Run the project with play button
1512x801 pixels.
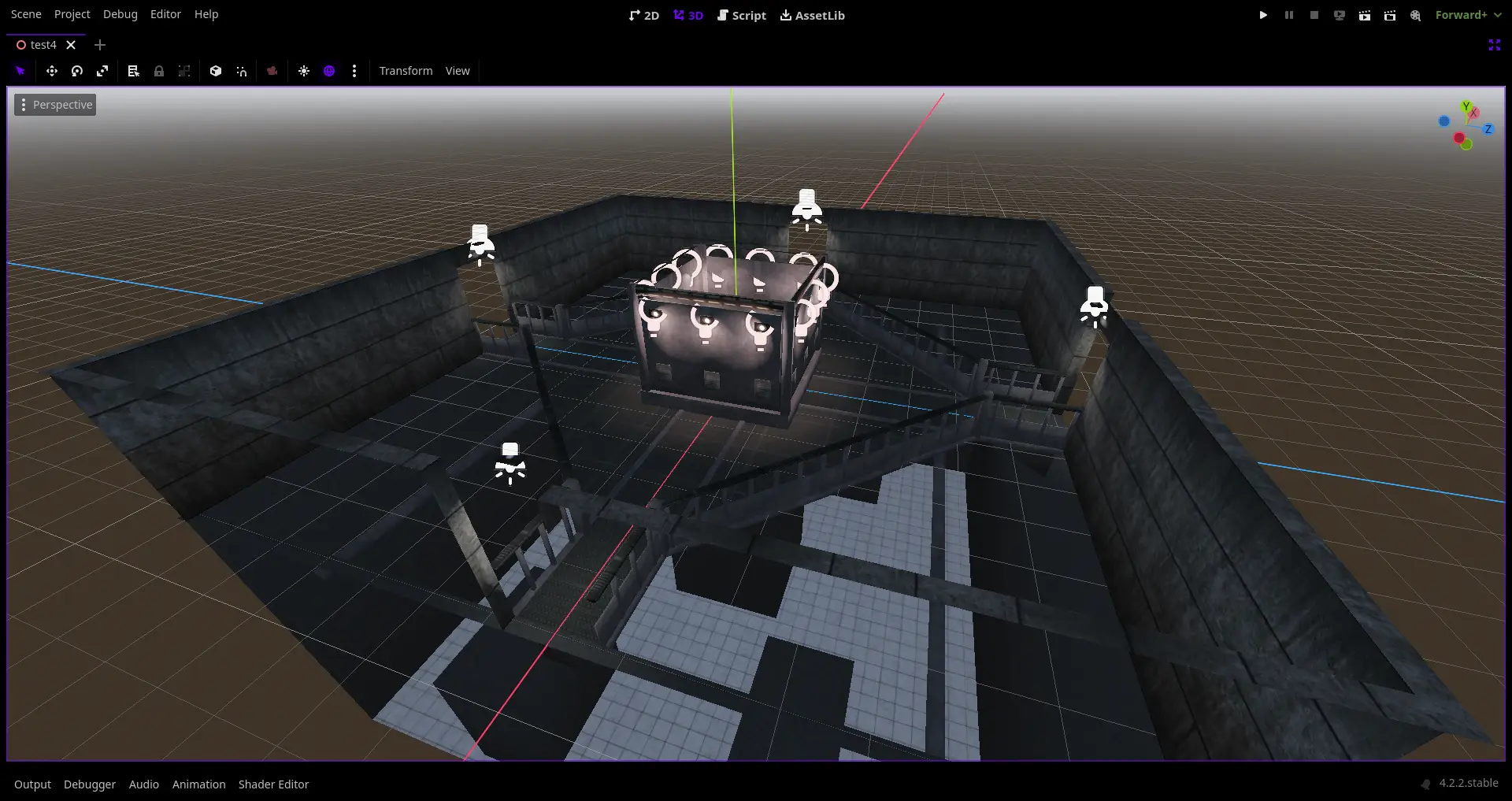pyautogui.click(x=1263, y=15)
